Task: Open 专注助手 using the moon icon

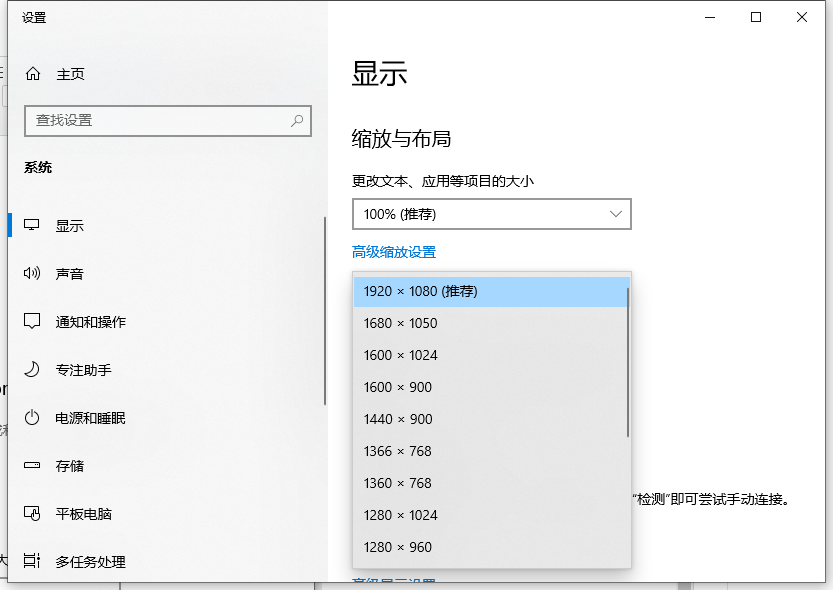Action: point(33,370)
